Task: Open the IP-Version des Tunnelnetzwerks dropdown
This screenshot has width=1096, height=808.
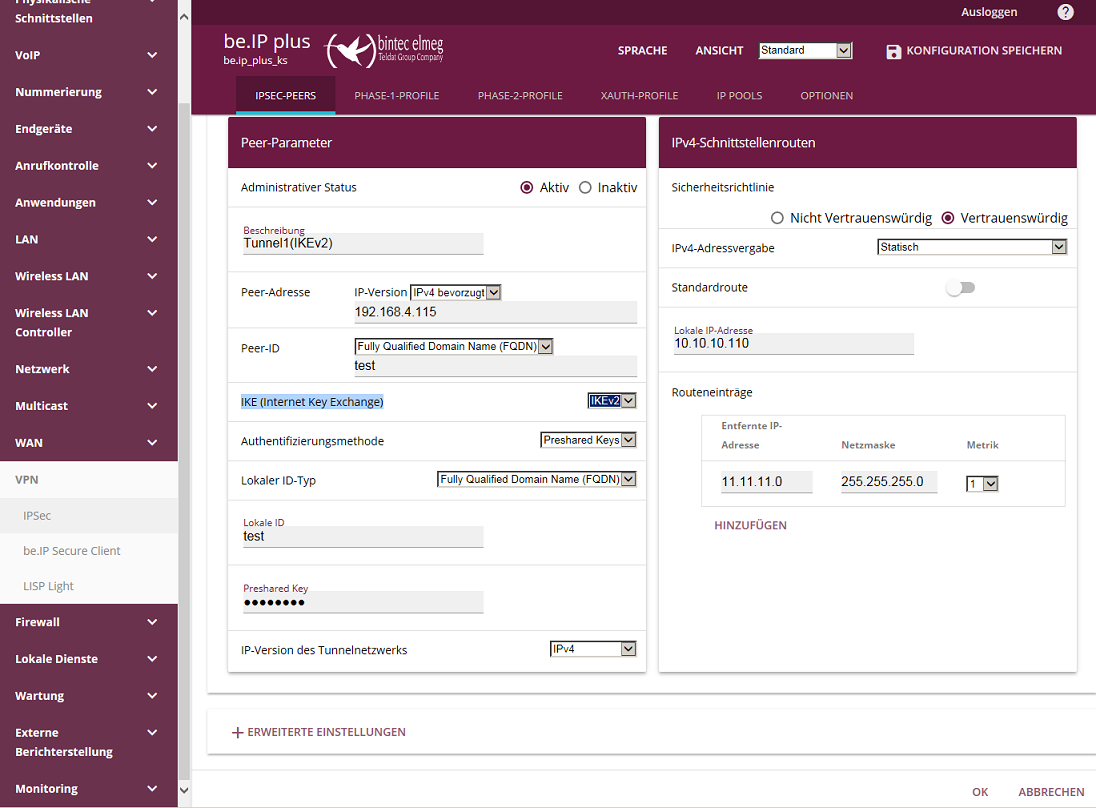Action: point(593,649)
